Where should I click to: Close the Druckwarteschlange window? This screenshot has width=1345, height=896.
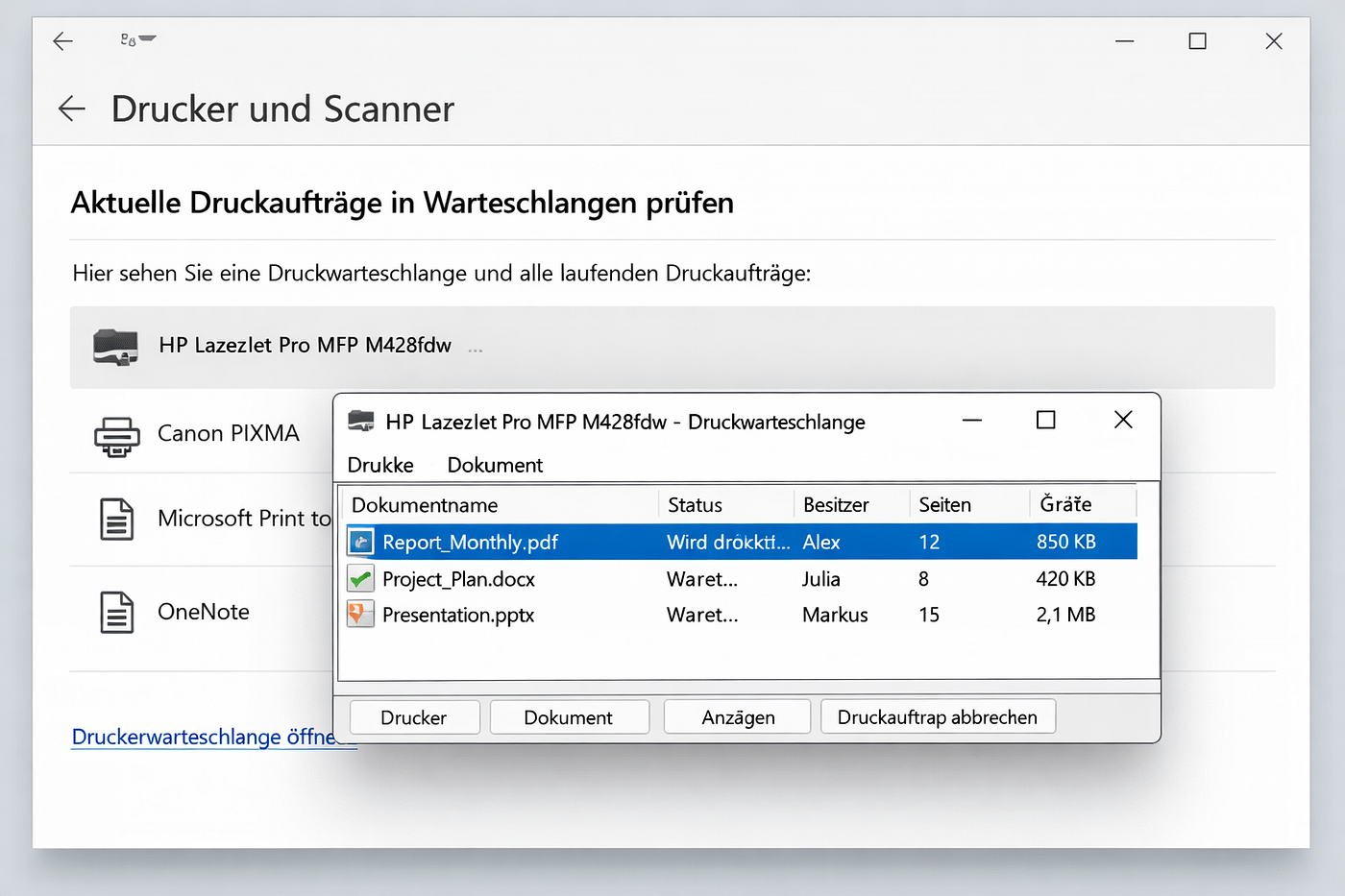click(1123, 420)
